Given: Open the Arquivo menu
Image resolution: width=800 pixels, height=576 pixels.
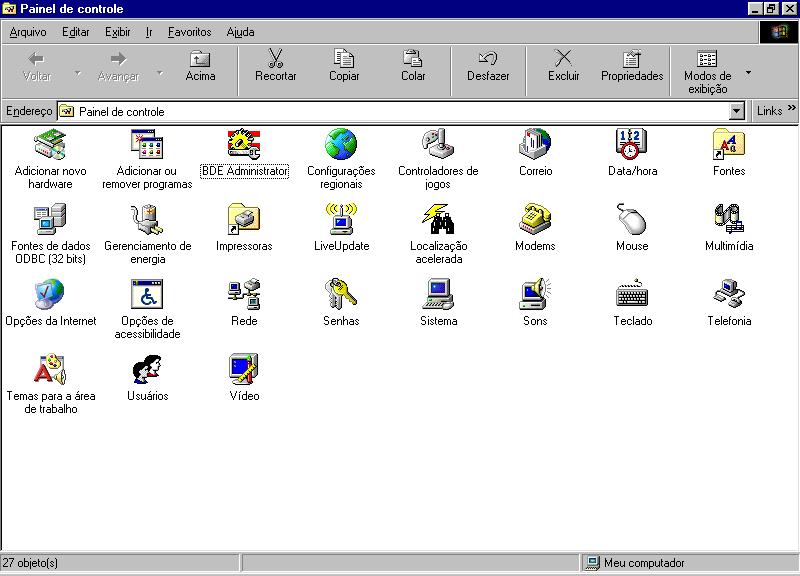Looking at the screenshot, I should (28, 32).
